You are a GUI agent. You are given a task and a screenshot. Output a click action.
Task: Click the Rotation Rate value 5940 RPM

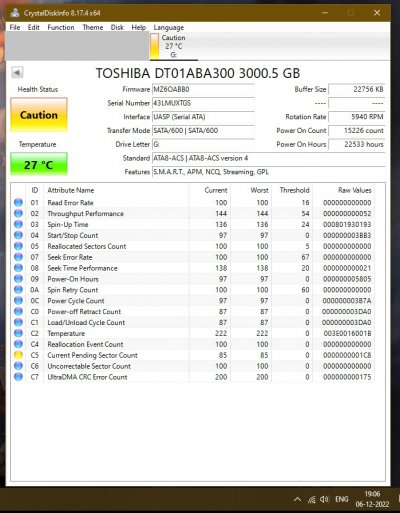coord(357,117)
